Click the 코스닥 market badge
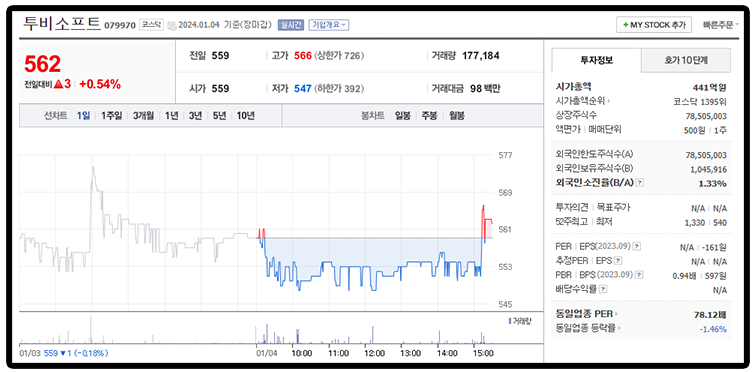The height and width of the screenshot is (372, 756). [151, 25]
